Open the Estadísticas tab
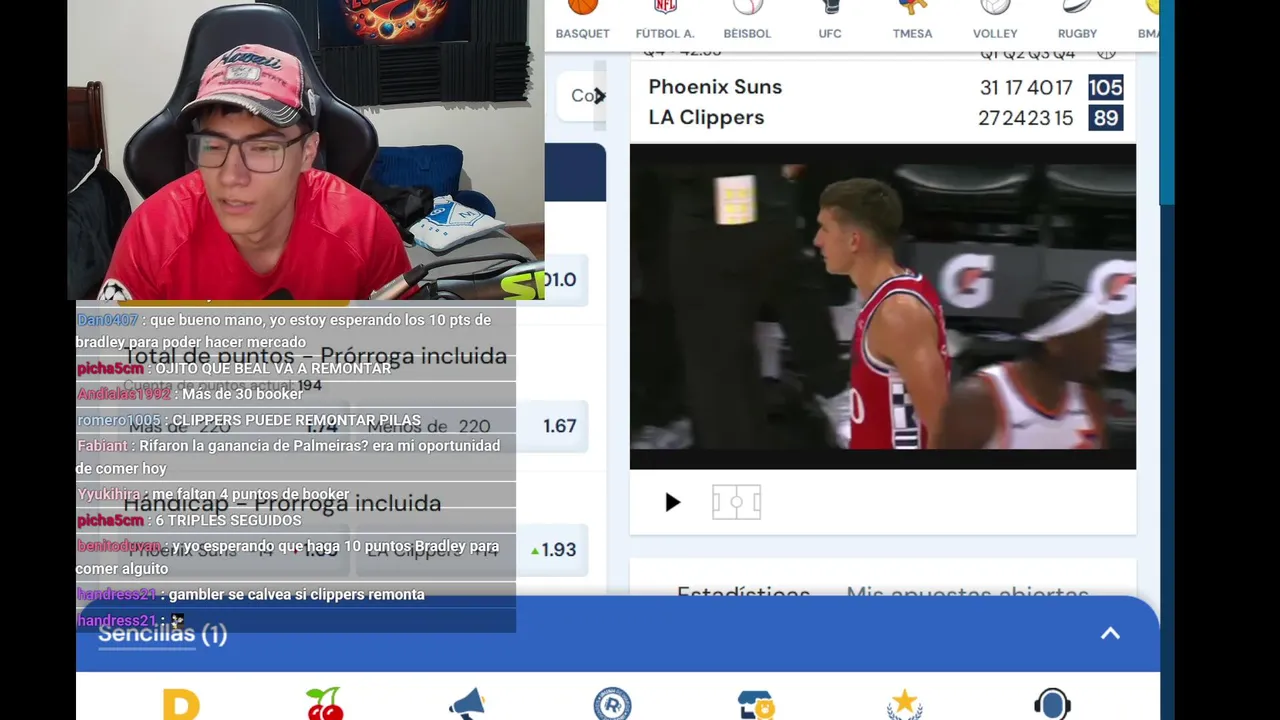Screen dimensions: 1280x720 tap(743, 594)
